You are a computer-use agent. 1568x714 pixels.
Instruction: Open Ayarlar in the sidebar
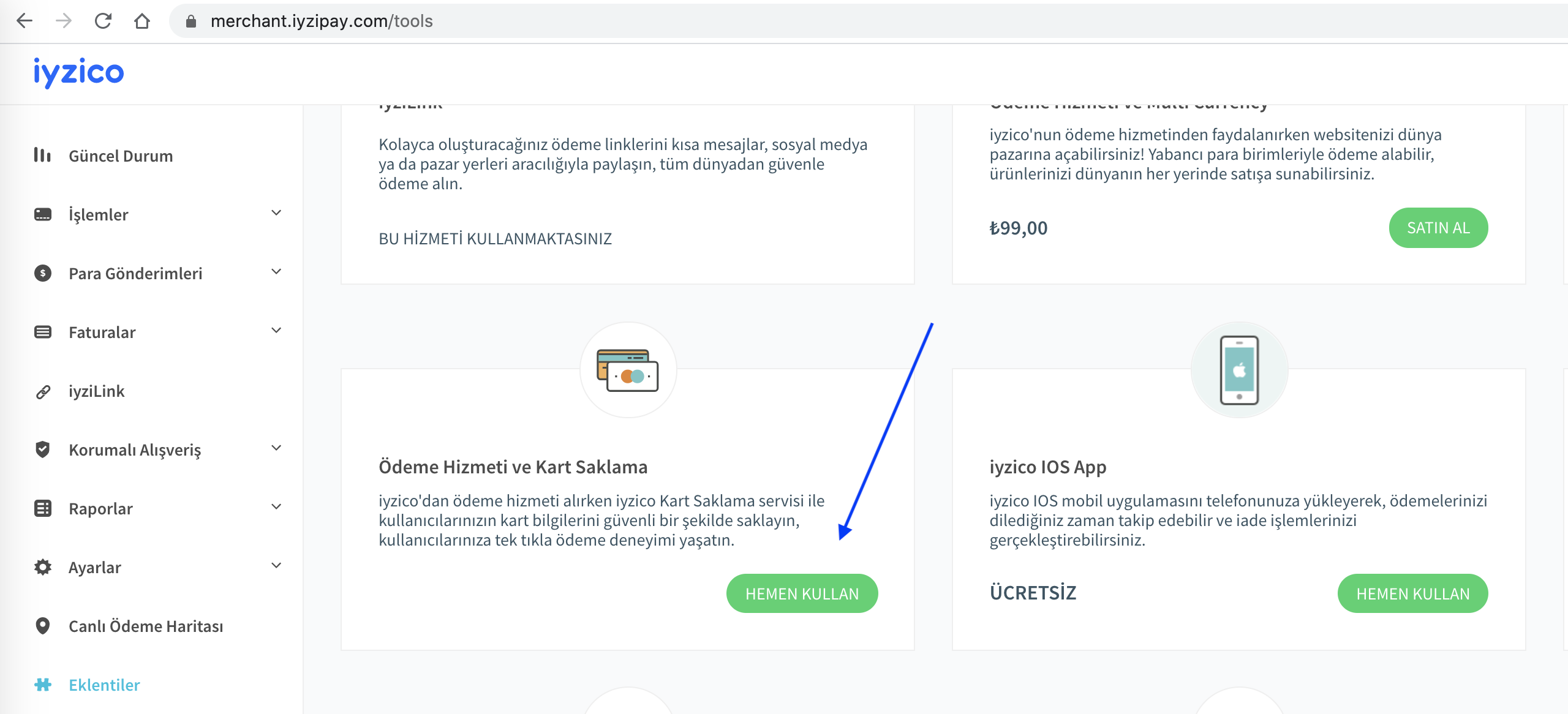[x=95, y=568]
